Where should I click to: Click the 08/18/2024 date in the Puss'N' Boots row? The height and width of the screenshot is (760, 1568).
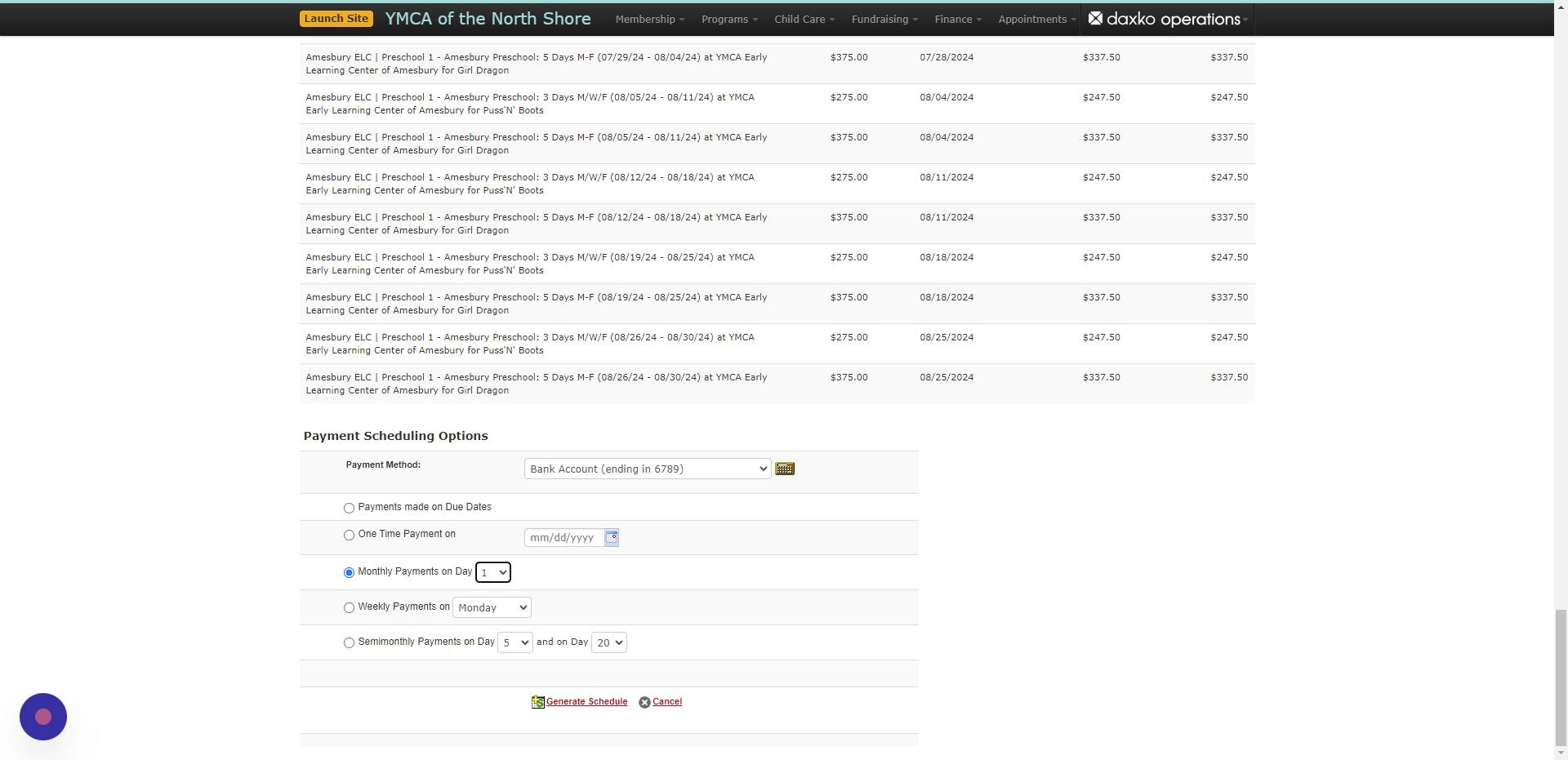947,258
